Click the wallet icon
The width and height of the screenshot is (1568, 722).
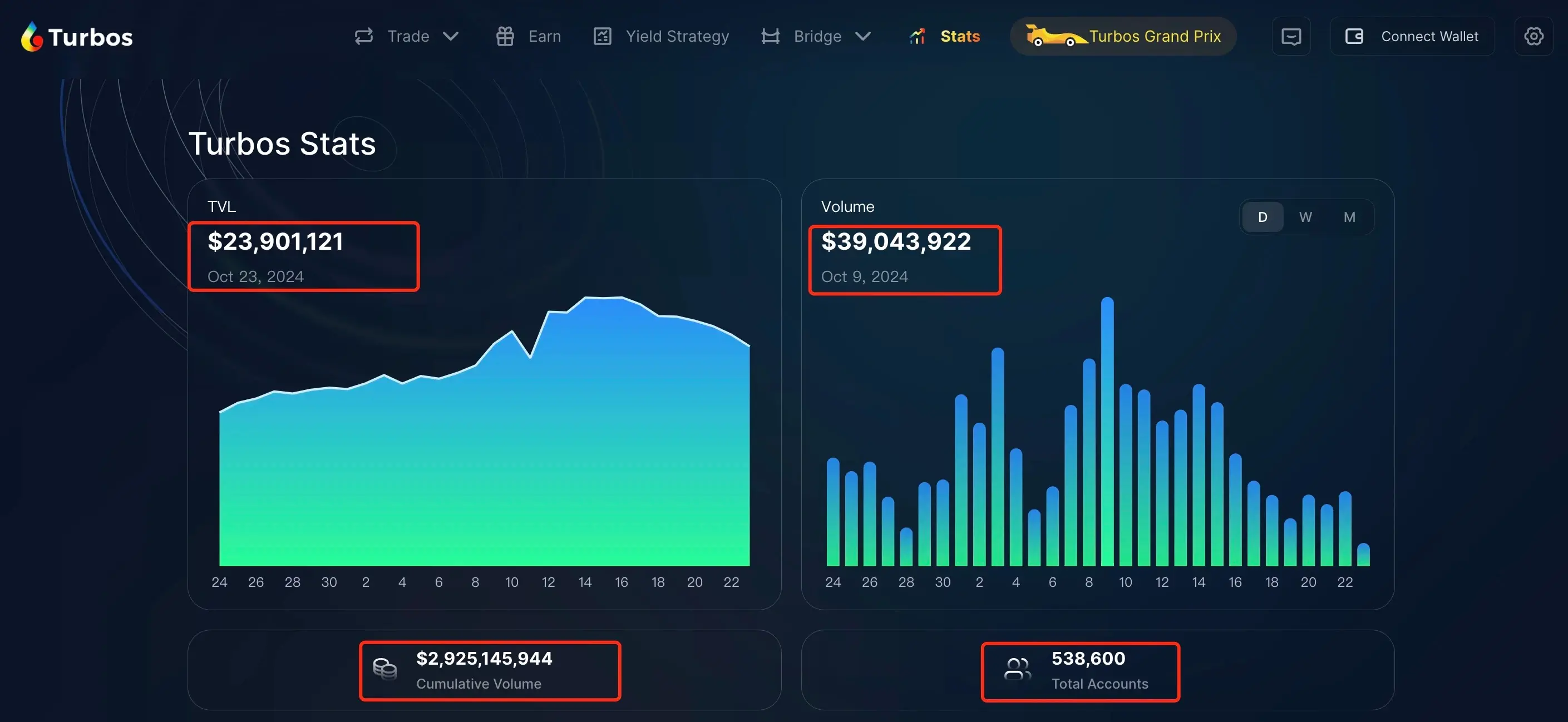pyautogui.click(x=1354, y=37)
